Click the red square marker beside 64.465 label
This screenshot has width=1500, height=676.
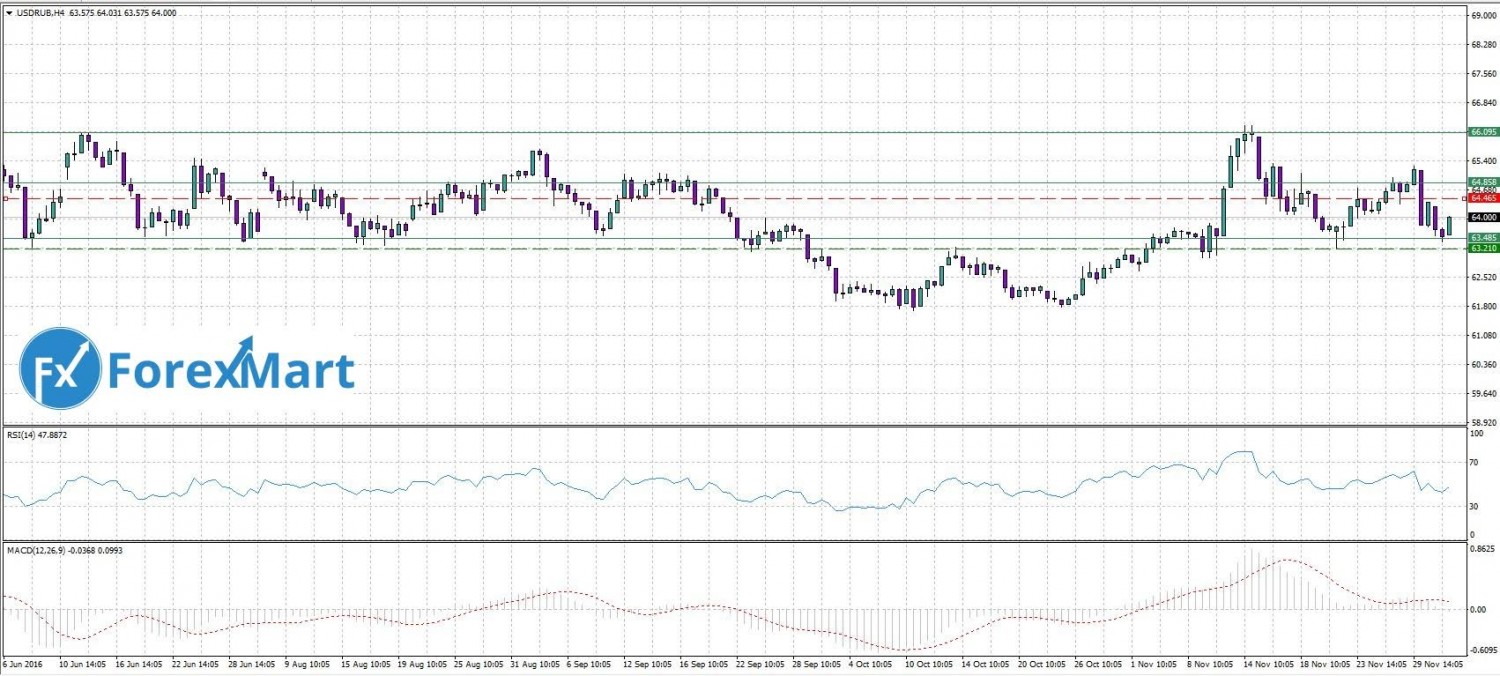(x=1464, y=198)
